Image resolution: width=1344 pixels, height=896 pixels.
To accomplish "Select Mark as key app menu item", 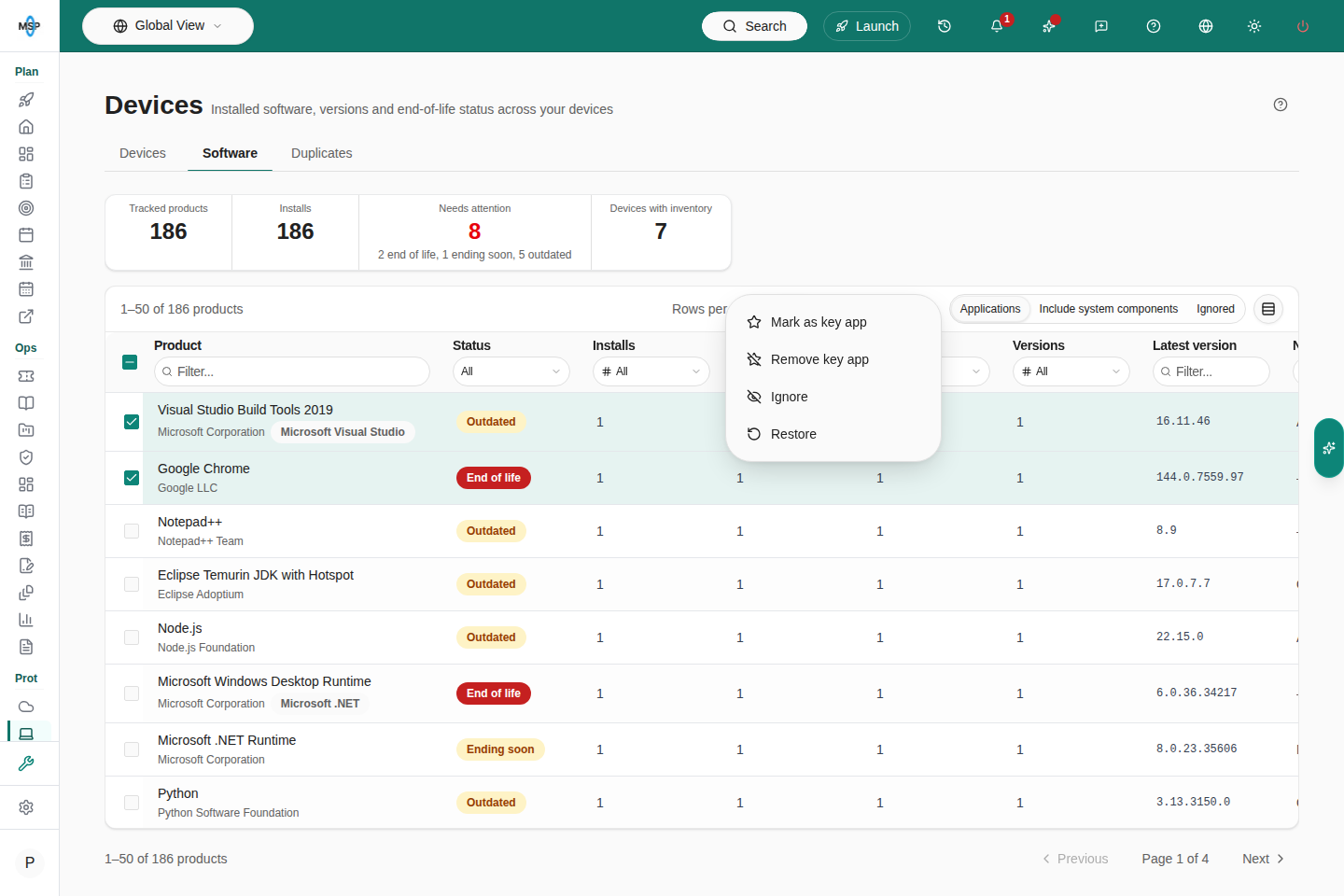I will point(833,322).
